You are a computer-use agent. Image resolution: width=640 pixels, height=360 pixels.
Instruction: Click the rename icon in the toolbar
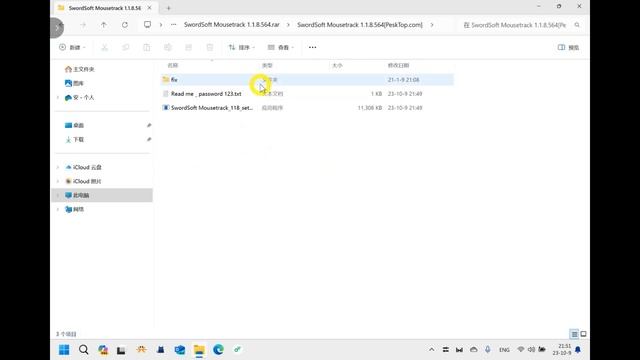pos(168,47)
